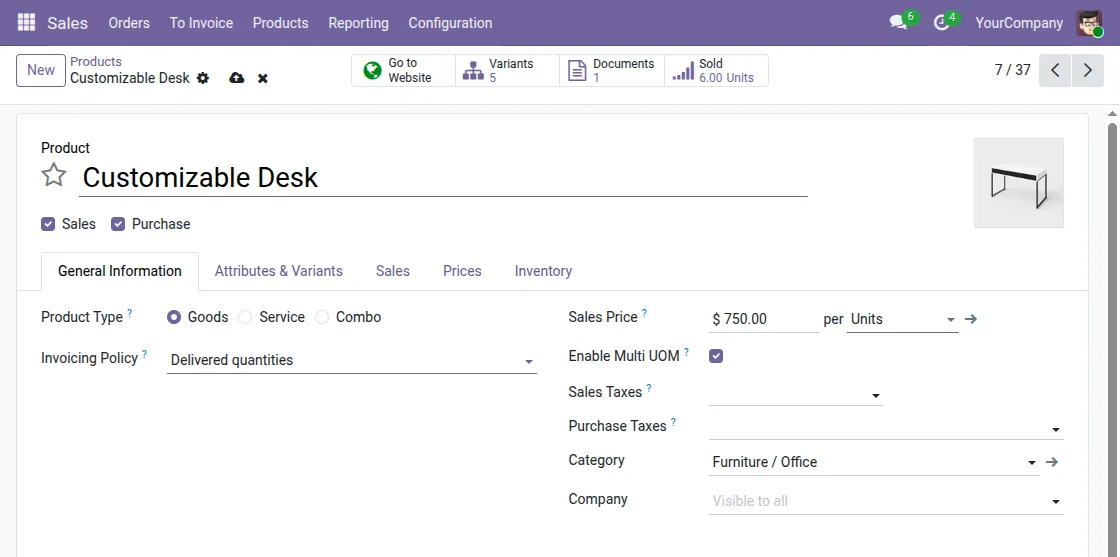Save the record with the cloud icon
The width and height of the screenshot is (1120, 557).
coord(237,78)
